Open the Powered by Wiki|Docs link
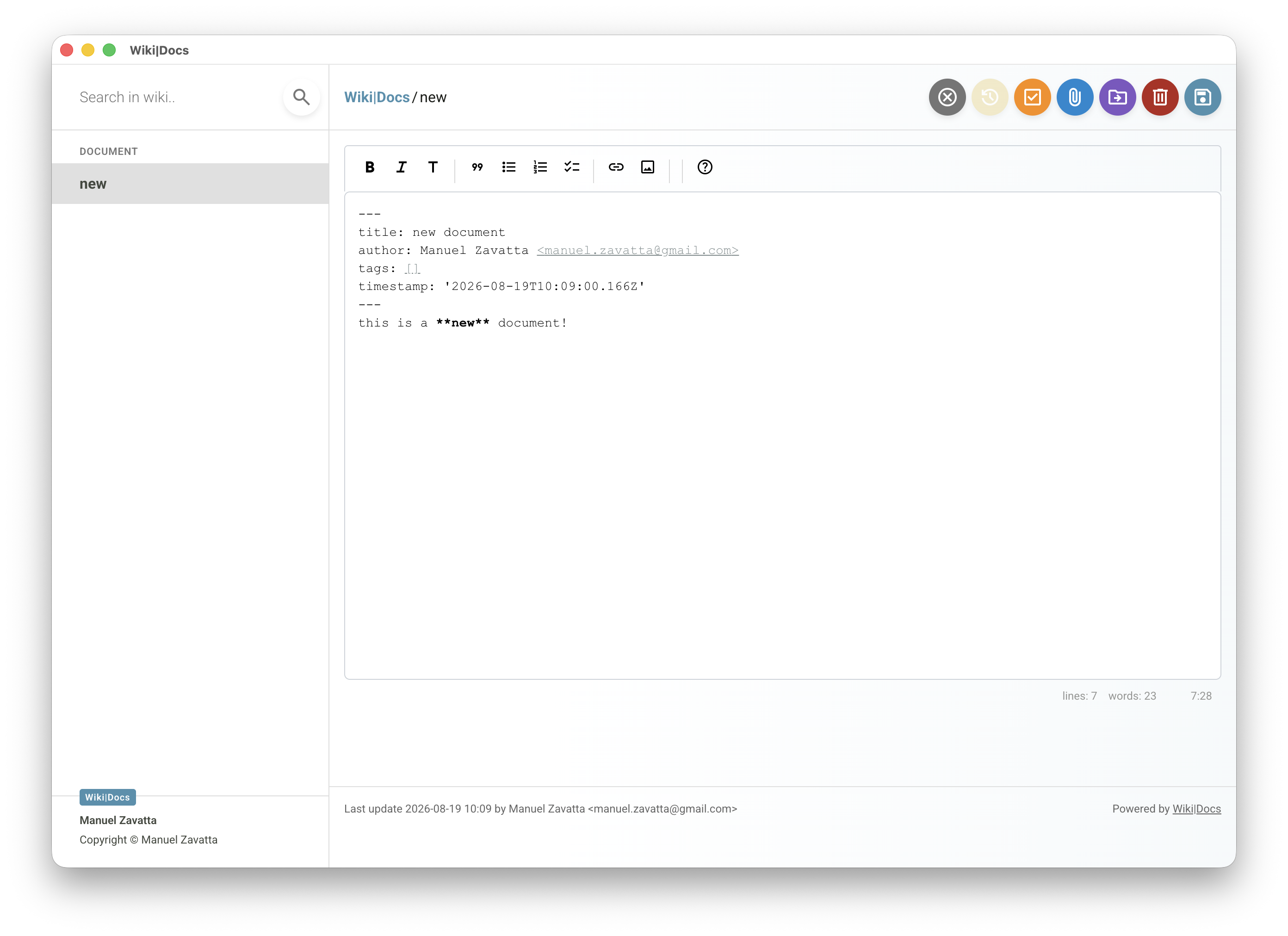The height and width of the screenshot is (936, 1288). click(1196, 809)
